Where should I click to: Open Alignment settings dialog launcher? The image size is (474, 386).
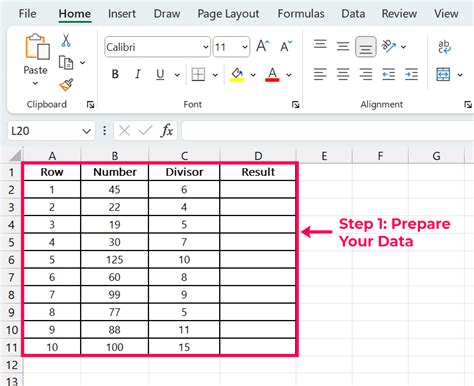pos(468,105)
